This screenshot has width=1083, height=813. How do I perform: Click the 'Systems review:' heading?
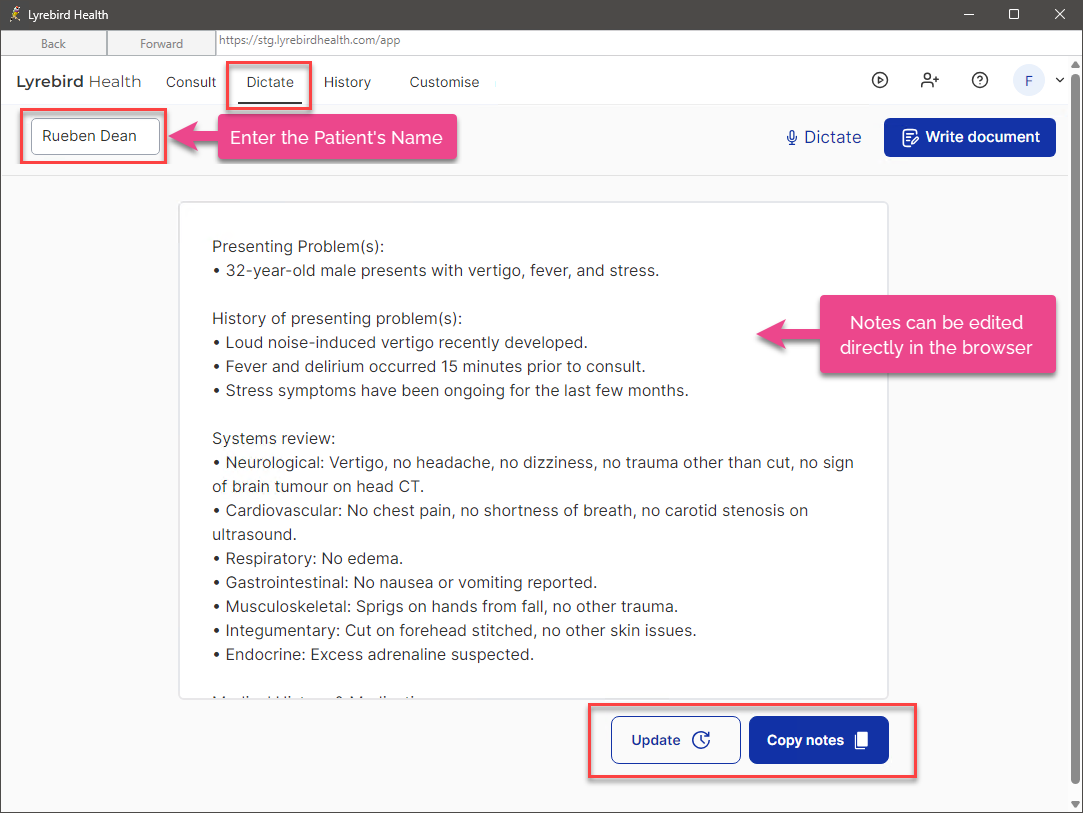pyautogui.click(x=274, y=439)
